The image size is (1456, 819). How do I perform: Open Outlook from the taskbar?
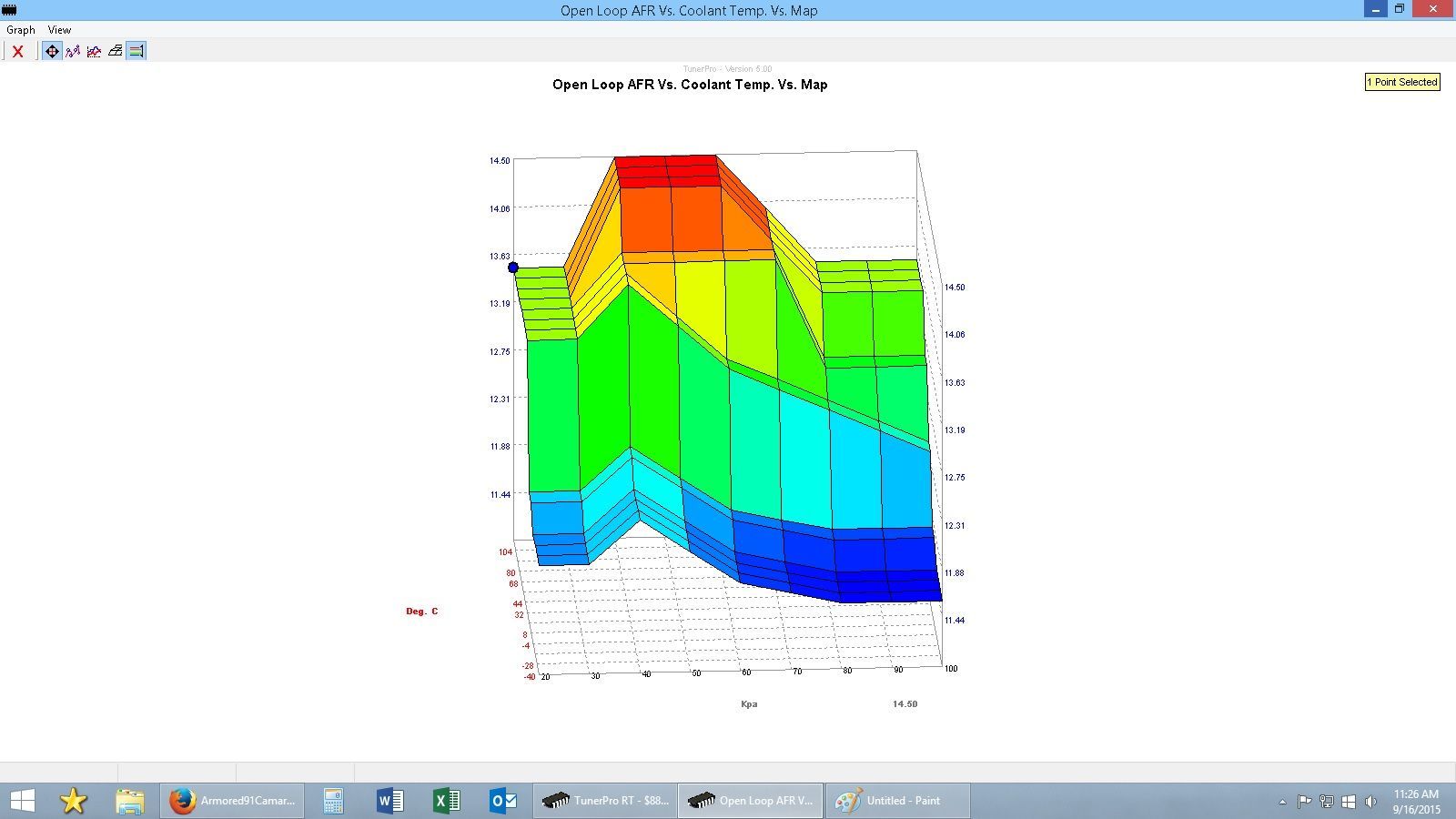point(503,801)
